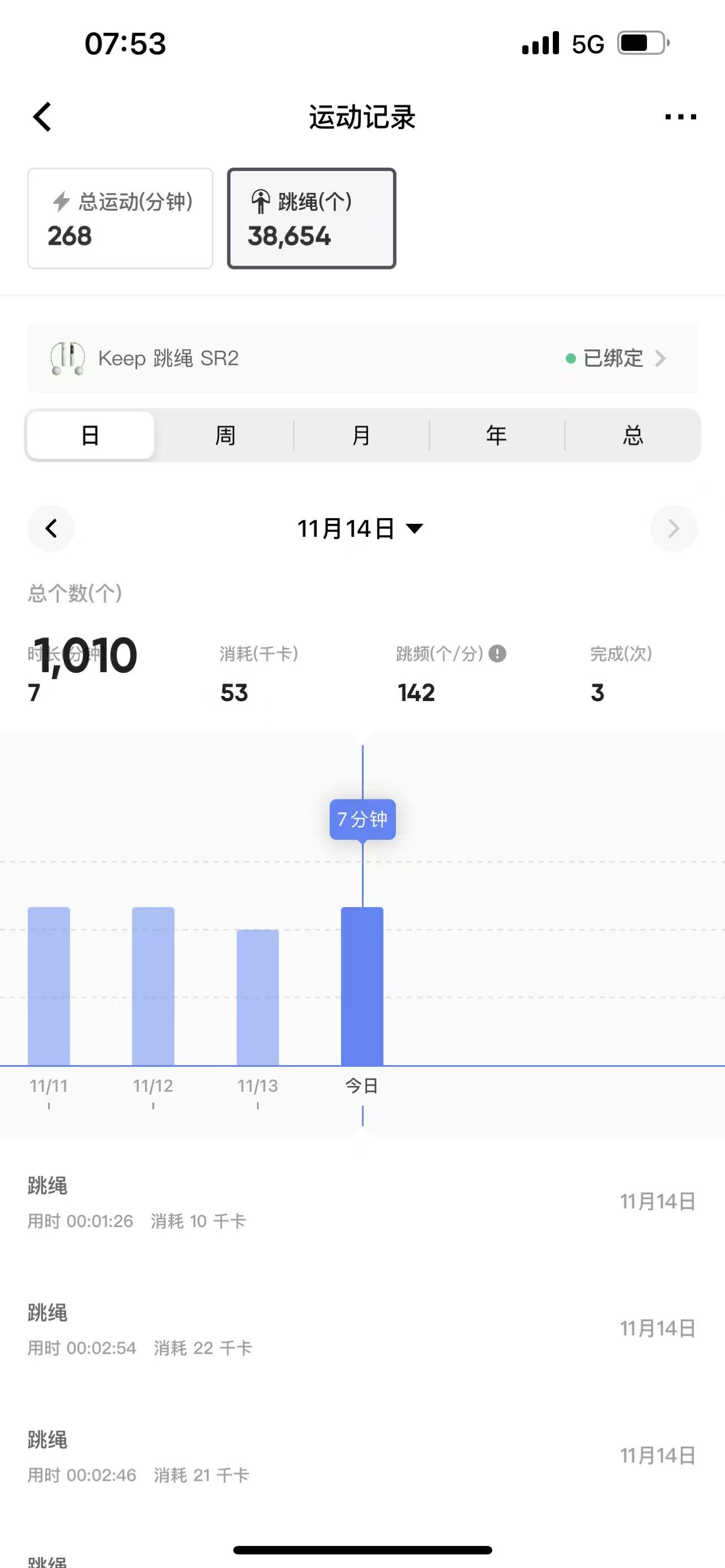Screen dimensions: 725x1568
Task: Tap the jump rope device icon
Action: point(67,358)
